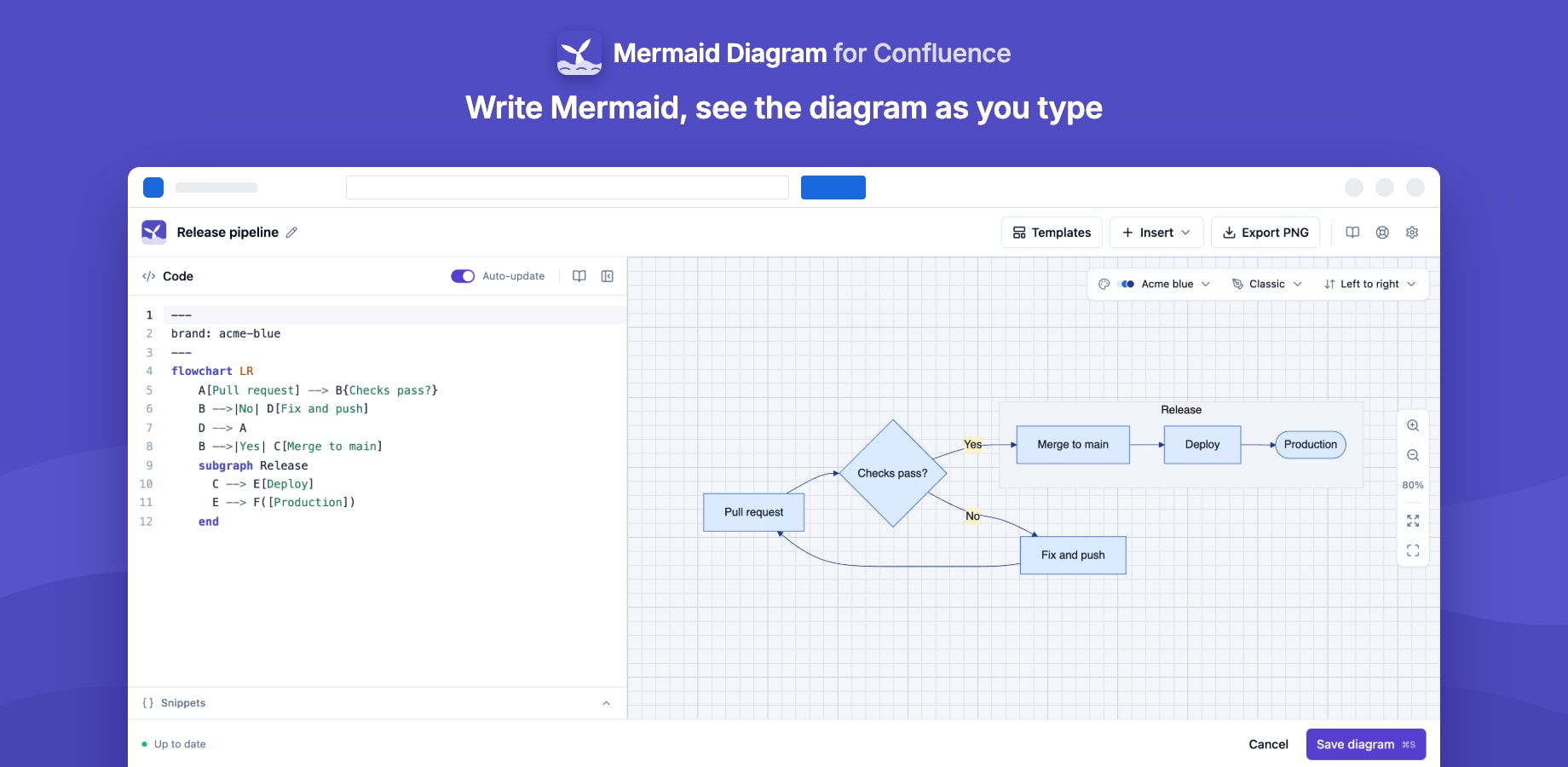The width and height of the screenshot is (1568, 767).
Task: Click the curly braces Snippets icon
Action: (x=148, y=703)
